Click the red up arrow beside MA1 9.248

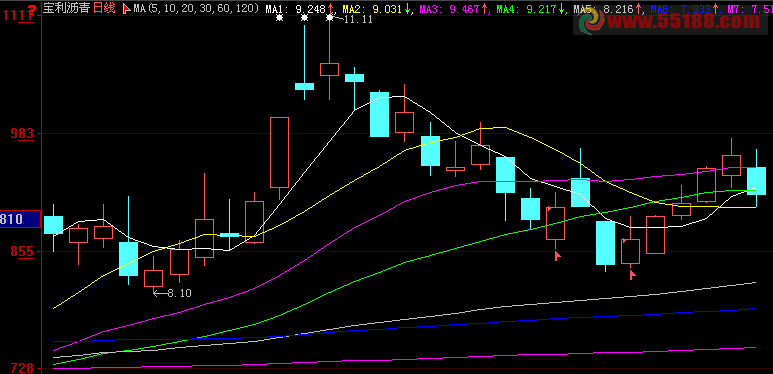330,8
